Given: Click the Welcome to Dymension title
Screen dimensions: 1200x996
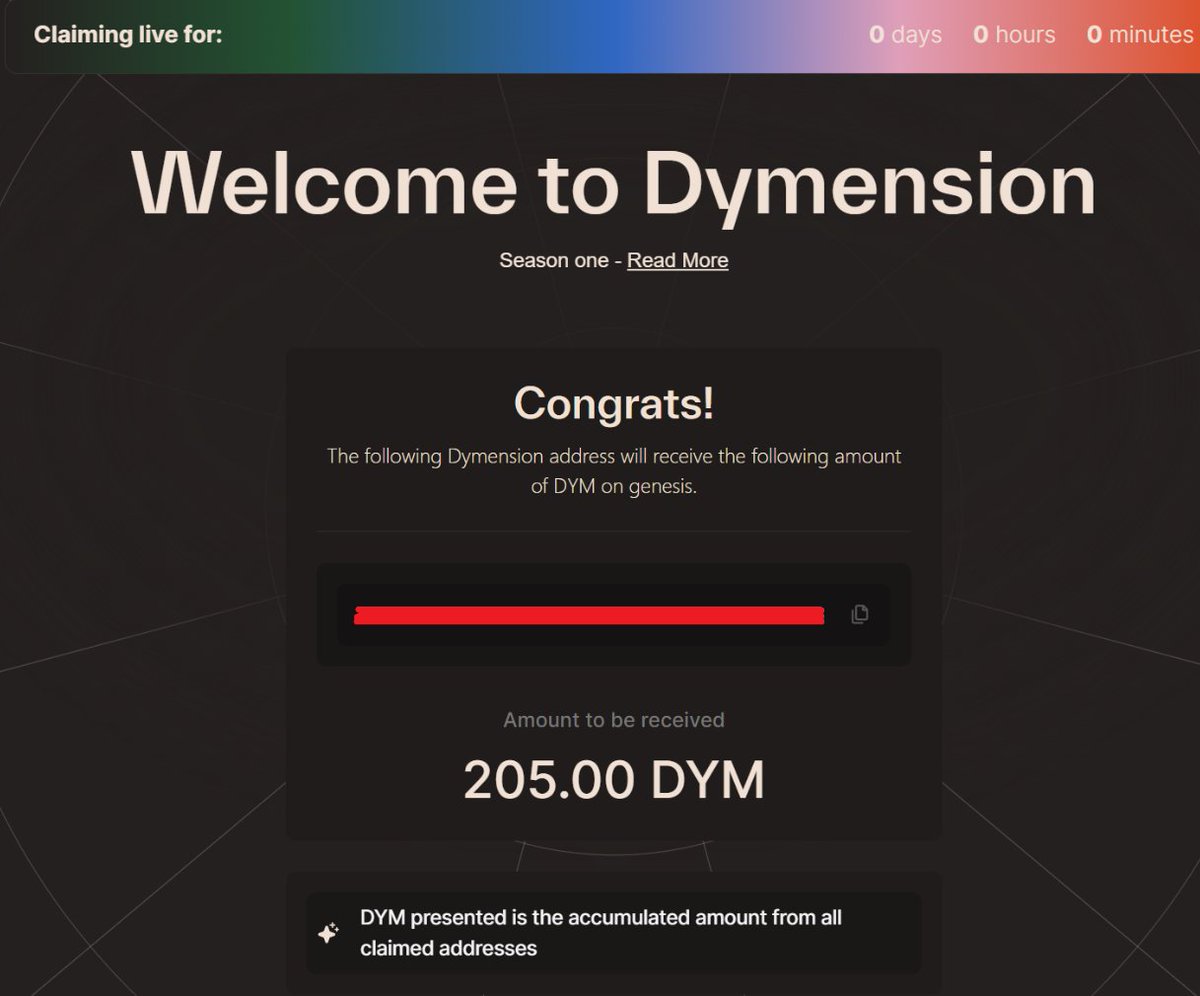Looking at the screenshot, I should [x=612, y=184].
